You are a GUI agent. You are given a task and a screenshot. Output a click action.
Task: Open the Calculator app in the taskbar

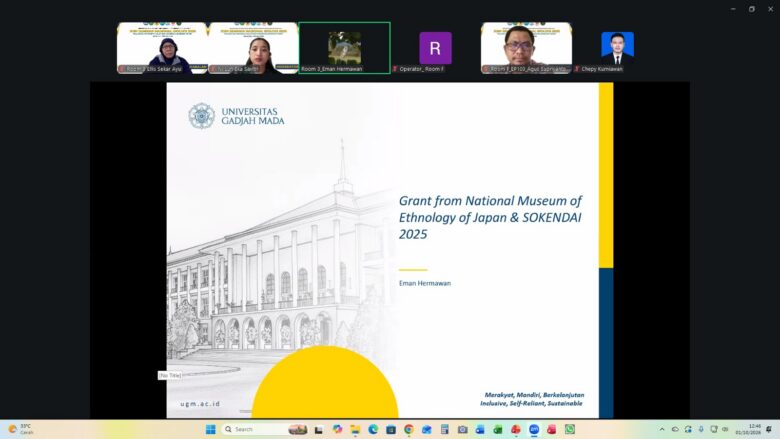click(445, 429)
